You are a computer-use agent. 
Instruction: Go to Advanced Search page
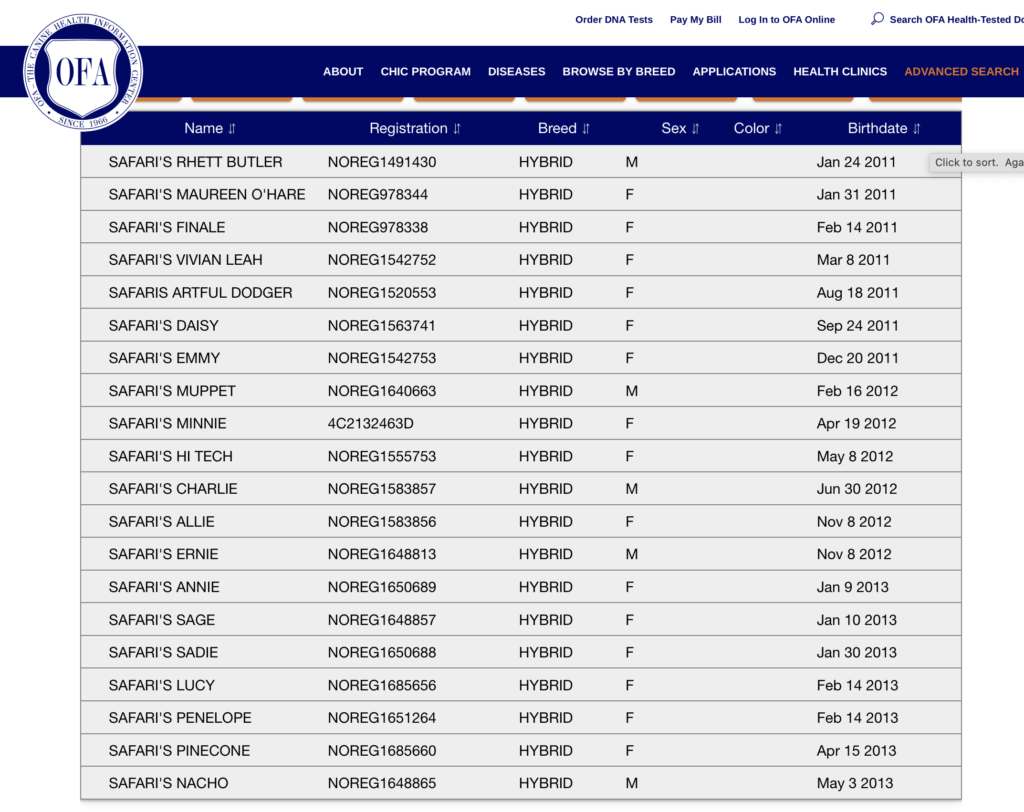(961, 72)
